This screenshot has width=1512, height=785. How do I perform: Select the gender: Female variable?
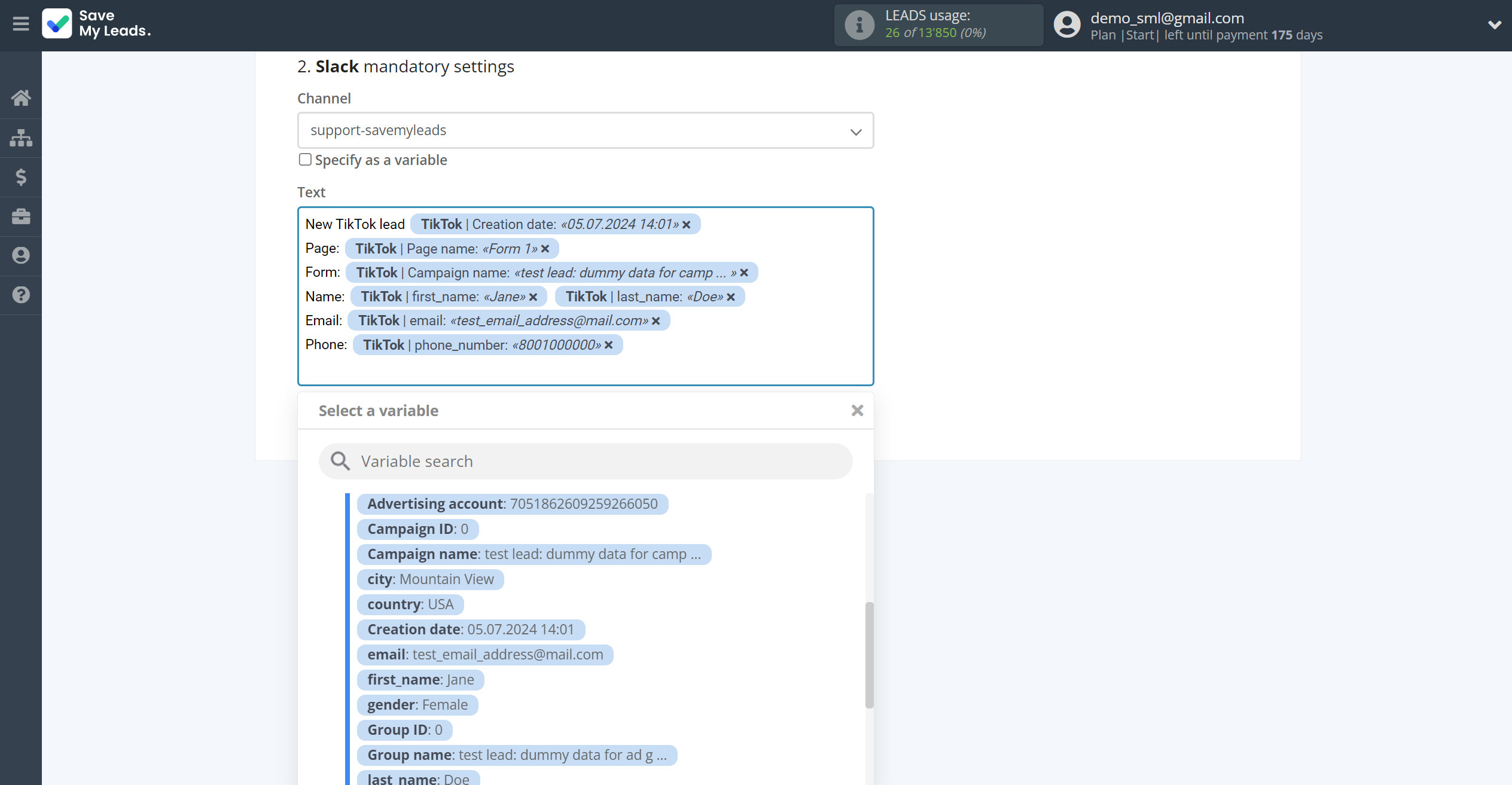(417, 705)
